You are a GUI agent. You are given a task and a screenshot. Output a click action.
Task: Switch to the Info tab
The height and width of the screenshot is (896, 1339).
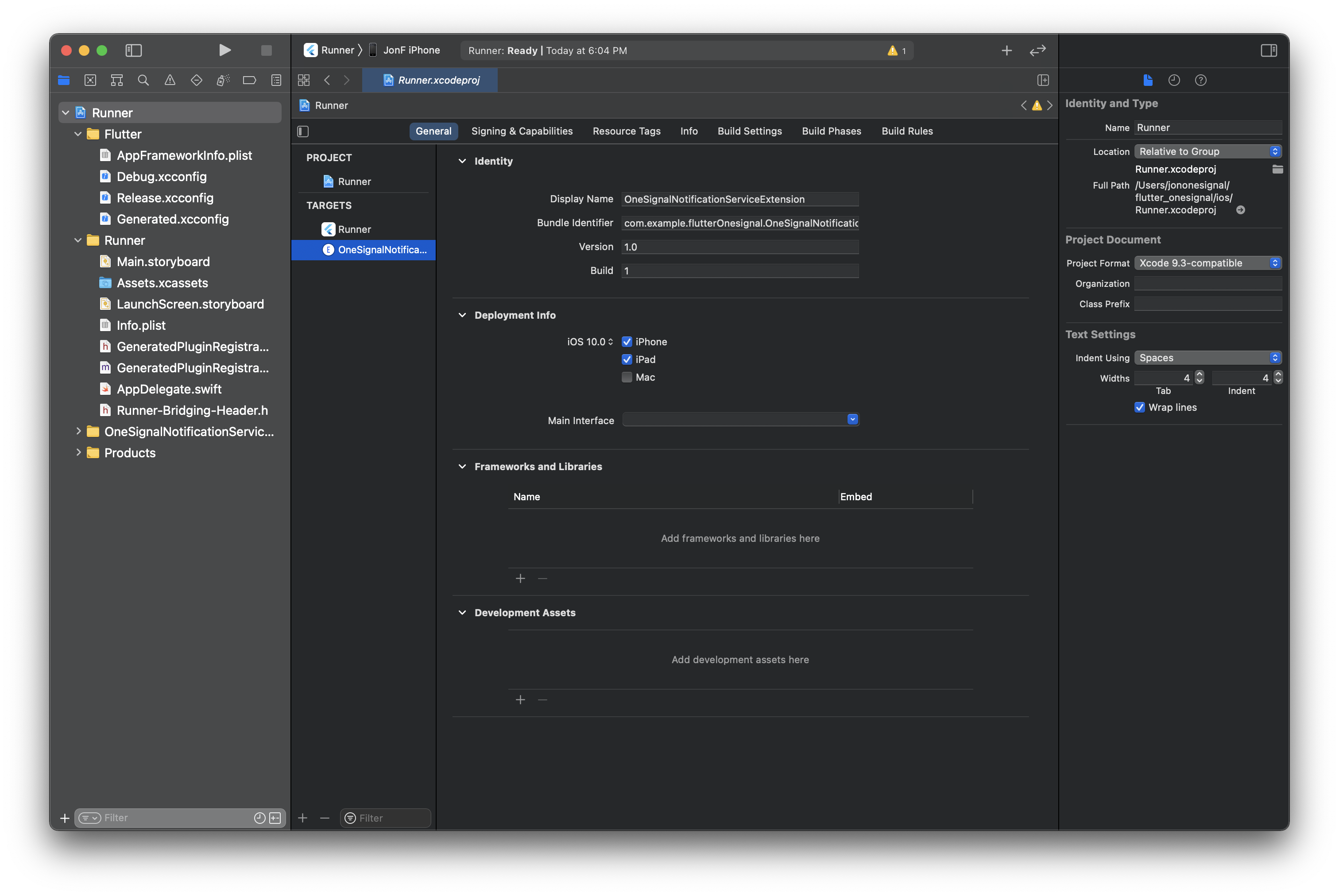[x=689, y=131]
